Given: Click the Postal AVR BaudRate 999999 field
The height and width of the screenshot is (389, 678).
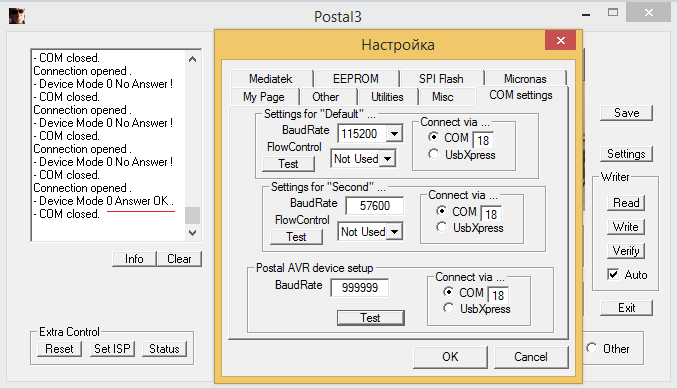Looking at the screenshot, I should coord(360,287).
